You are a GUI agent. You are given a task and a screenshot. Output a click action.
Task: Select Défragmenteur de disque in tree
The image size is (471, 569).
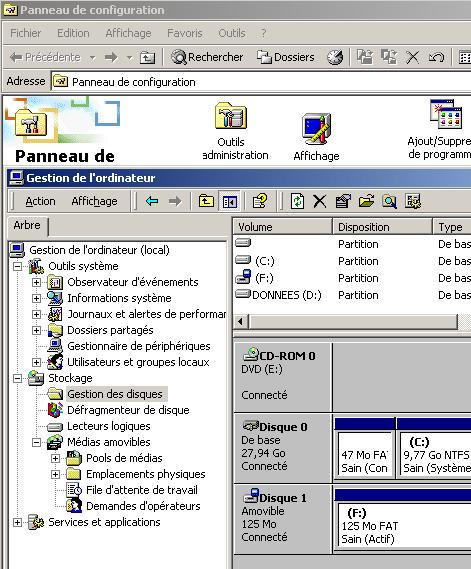[128, 410]
